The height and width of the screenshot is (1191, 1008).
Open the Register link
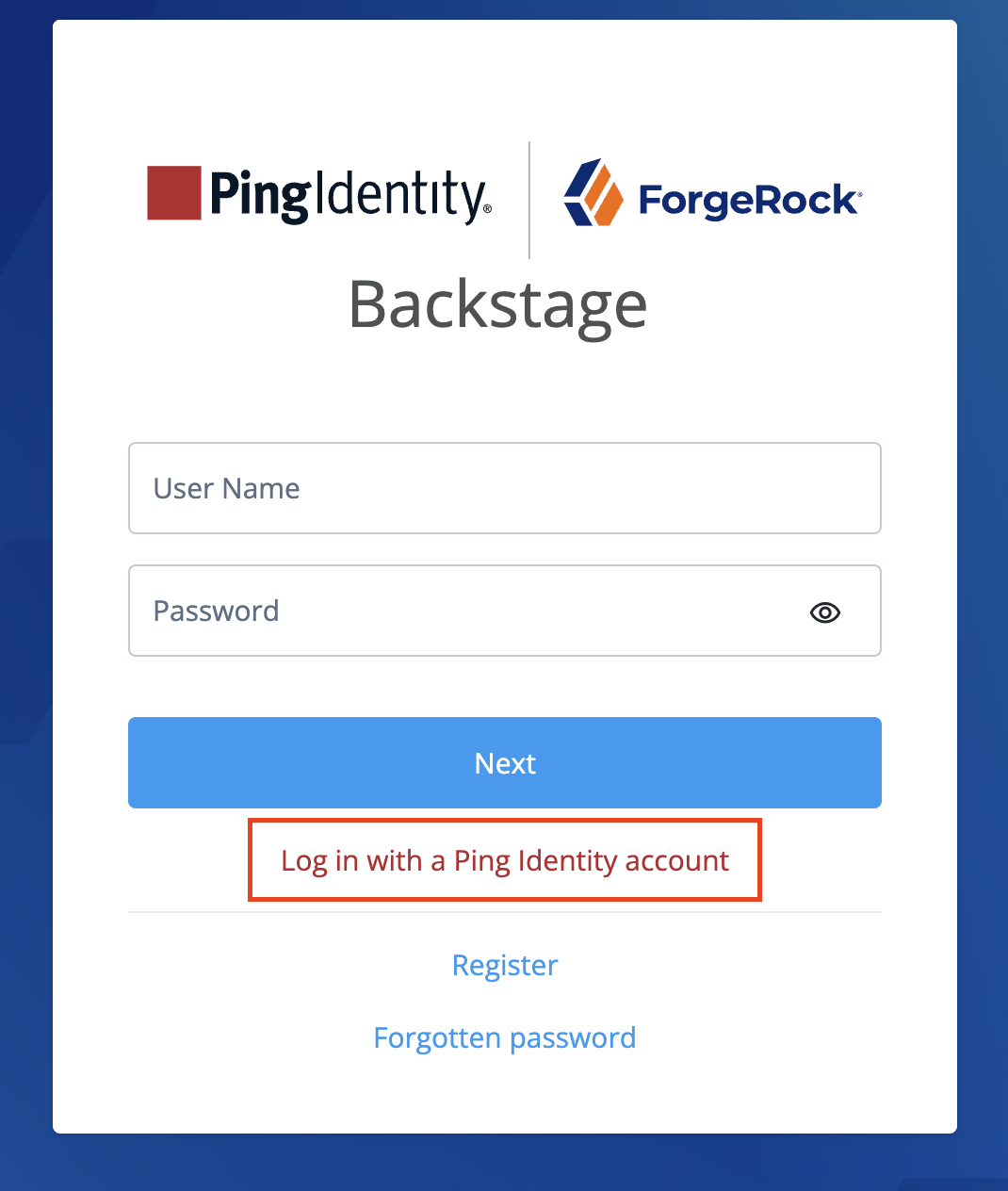[505, 965]
